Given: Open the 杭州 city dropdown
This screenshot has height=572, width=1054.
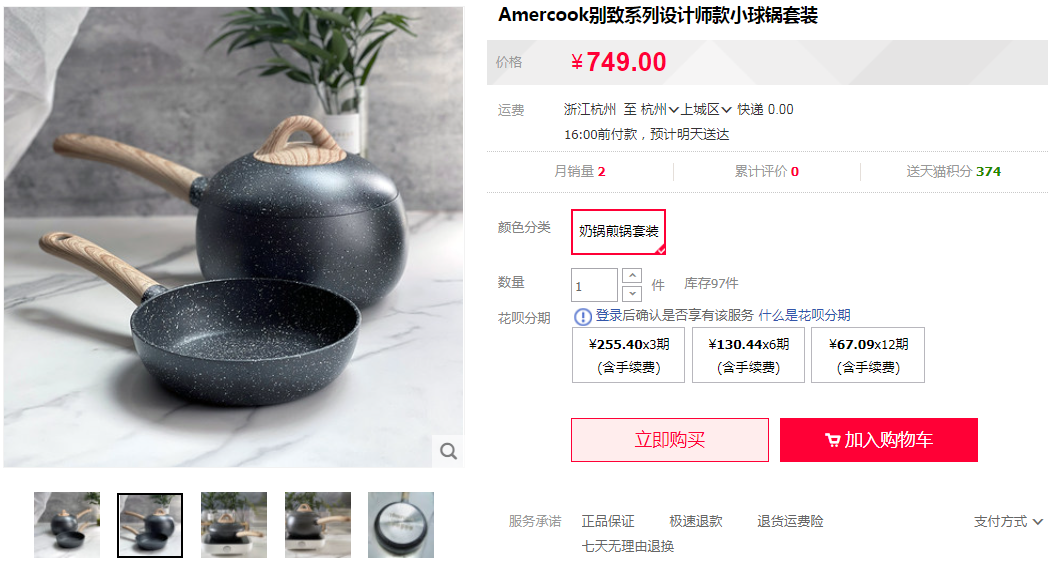Looking at the screenshot, I should pyautogui.click(x=659, y=110).
